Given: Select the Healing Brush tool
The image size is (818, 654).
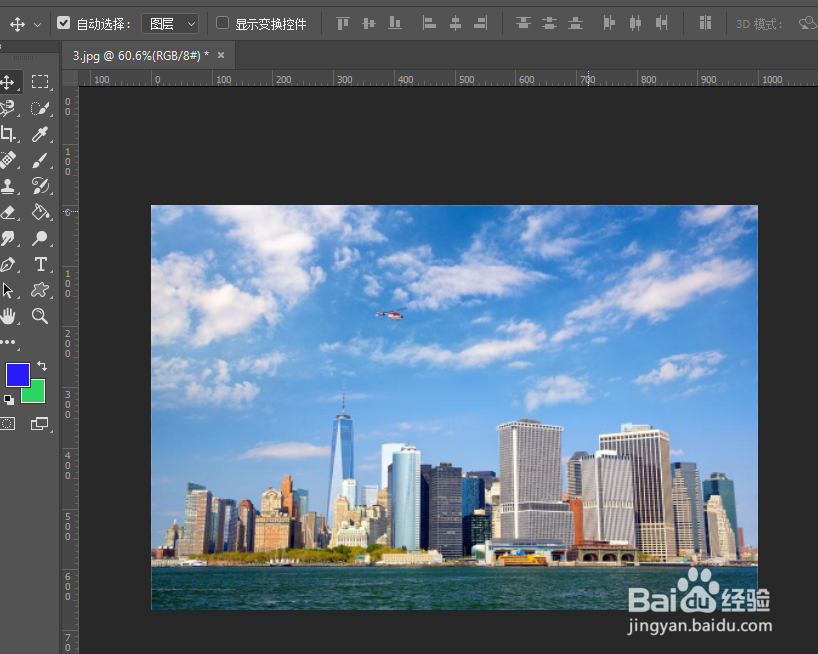Looking at the screenshot, I should tap(7, 160).
